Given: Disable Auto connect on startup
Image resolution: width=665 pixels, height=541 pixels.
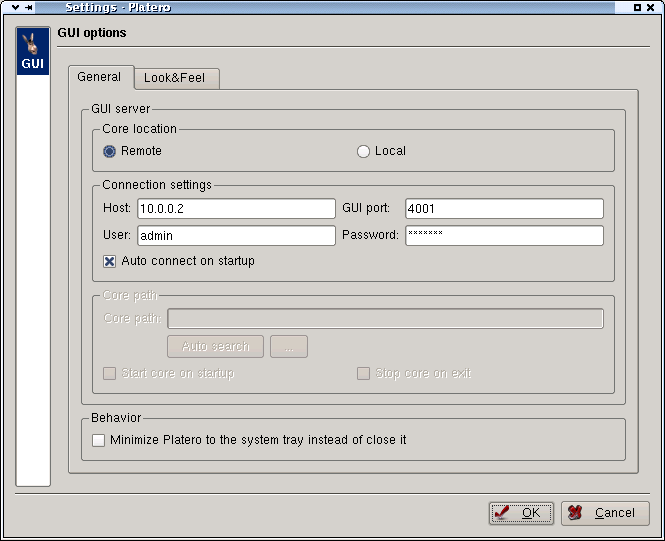Looking at the screenshot, I should pyautogui.click(x=110, y=261).
